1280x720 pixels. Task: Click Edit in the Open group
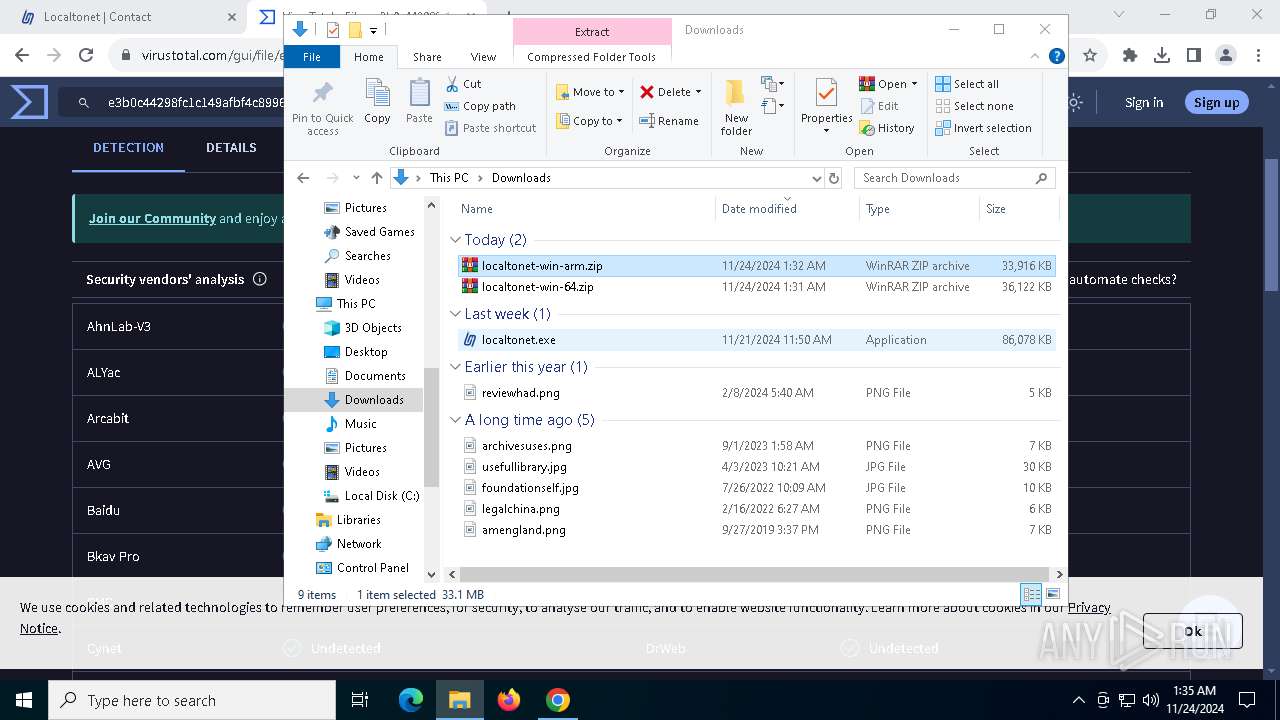click(x=879, y=106)
